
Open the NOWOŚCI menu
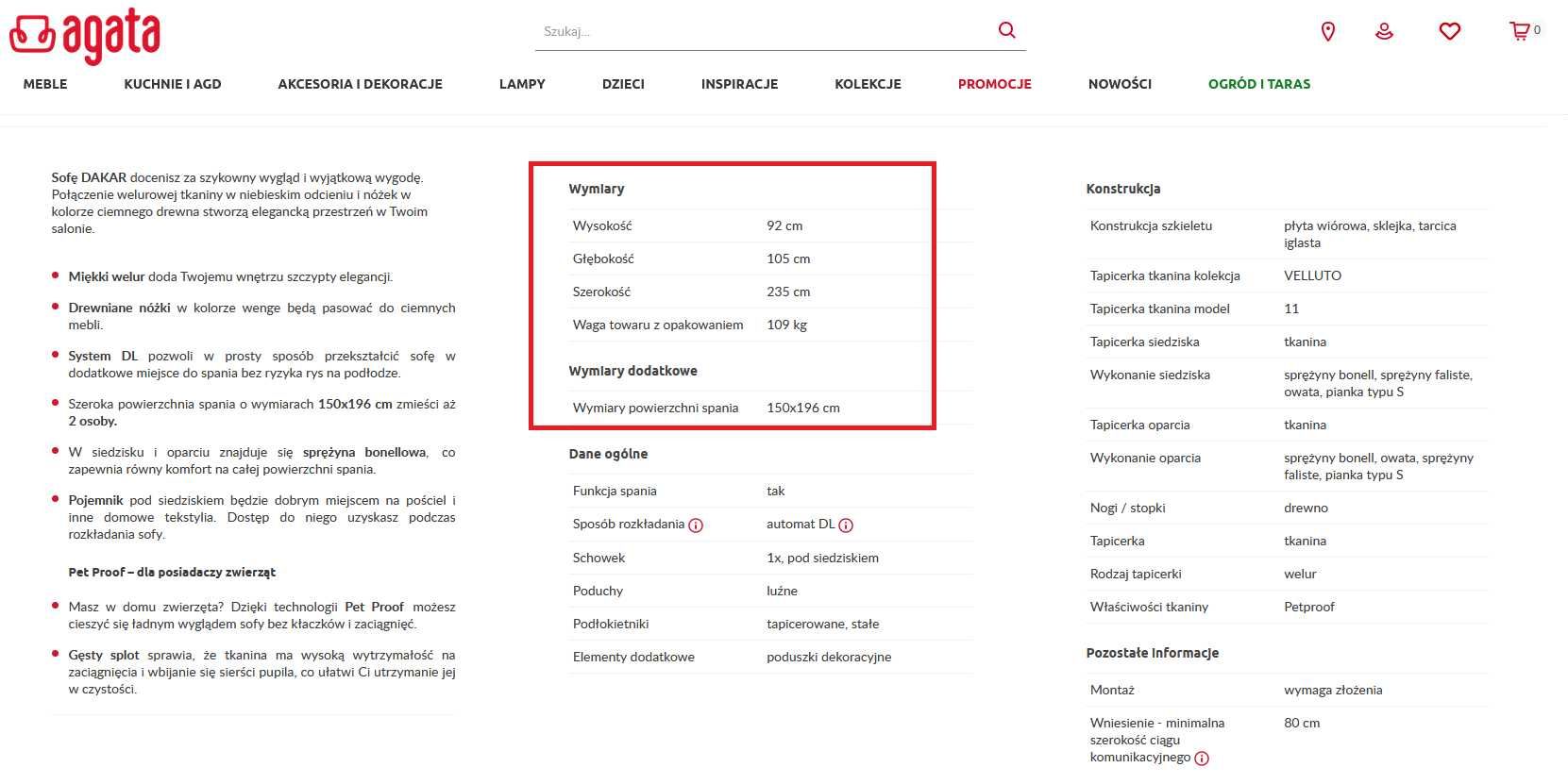click(x=1120, y=84)
